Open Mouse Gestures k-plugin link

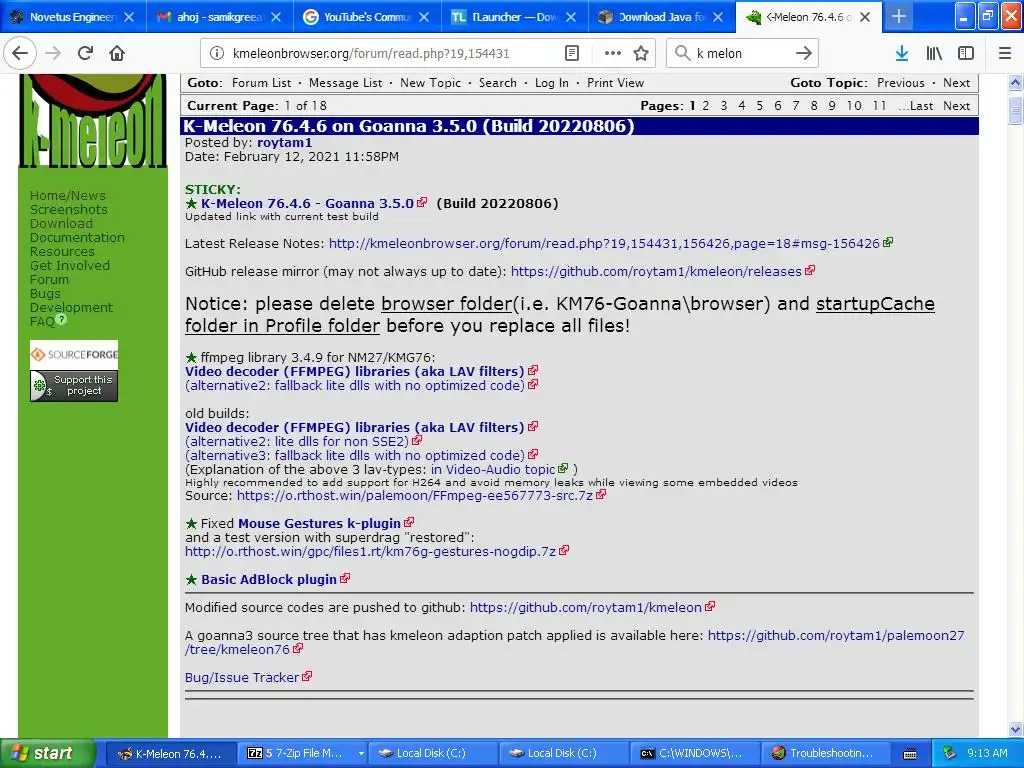319,524
